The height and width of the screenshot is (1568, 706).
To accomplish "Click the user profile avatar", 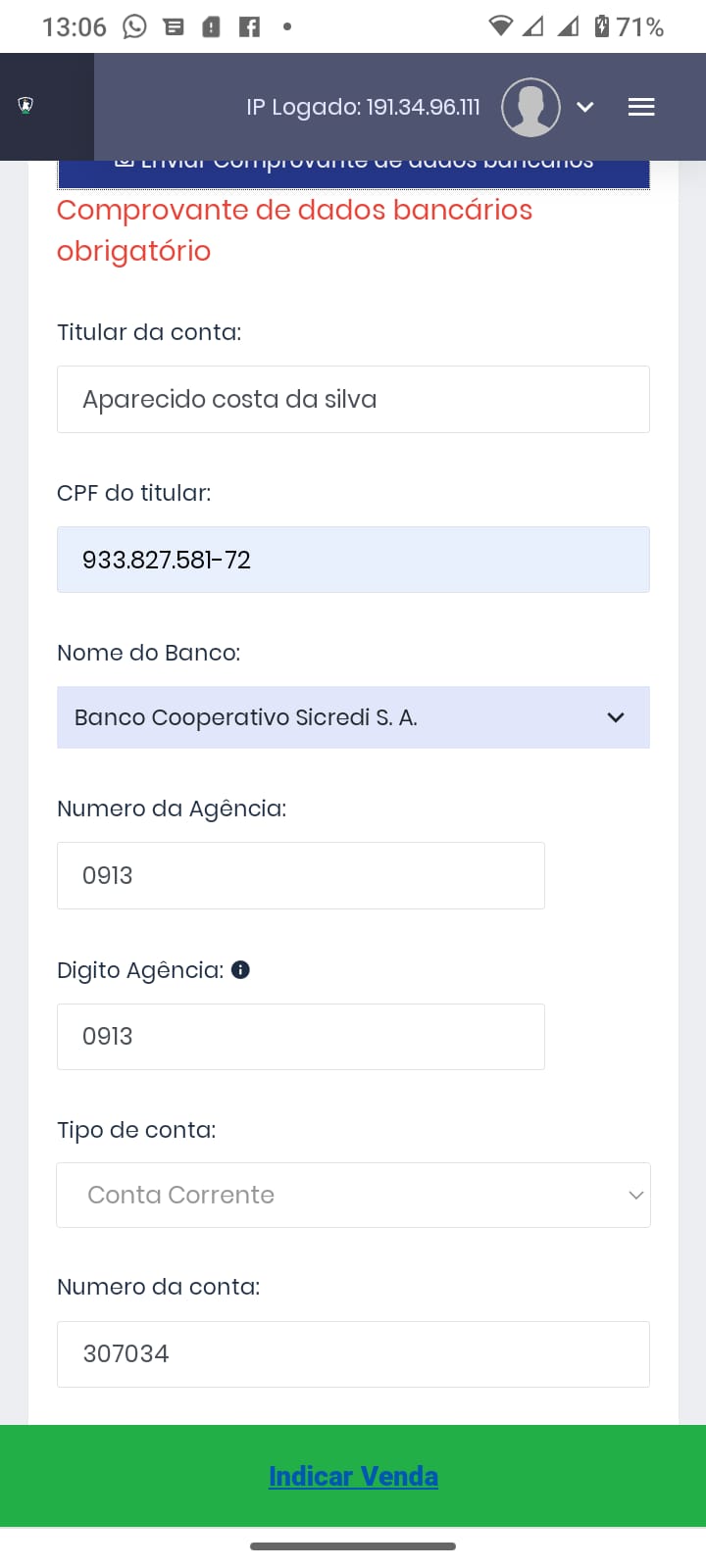I will point(530,107).
